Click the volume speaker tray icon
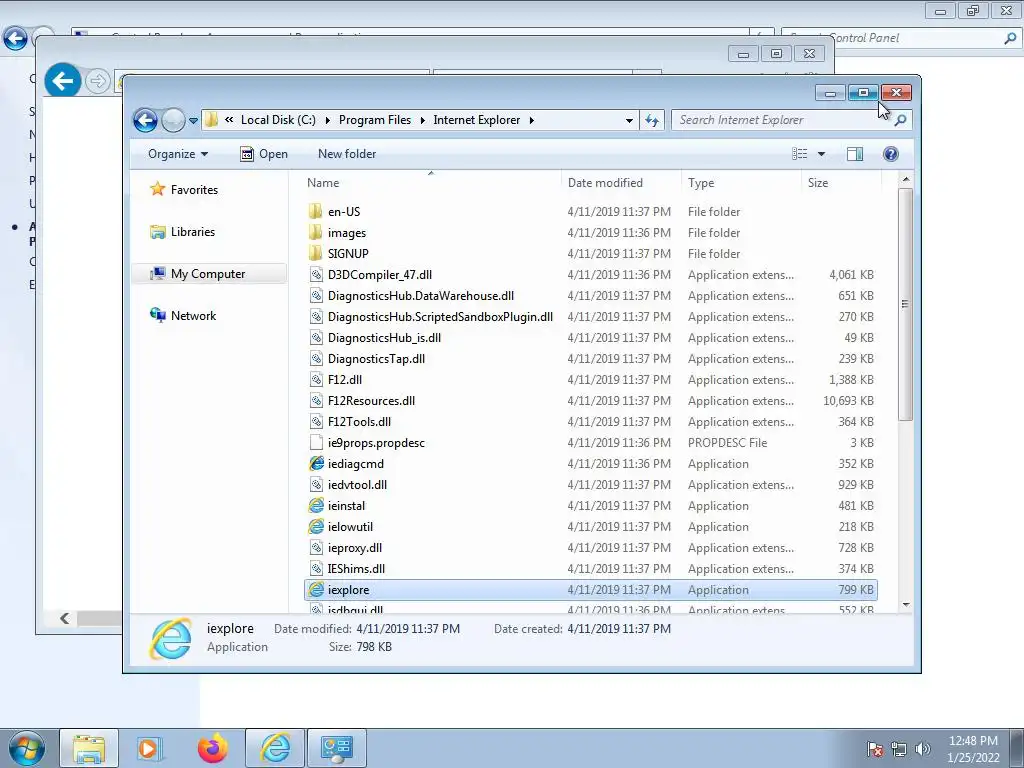This screenshot has height=768, width=1024. click(x=922, y=749)
